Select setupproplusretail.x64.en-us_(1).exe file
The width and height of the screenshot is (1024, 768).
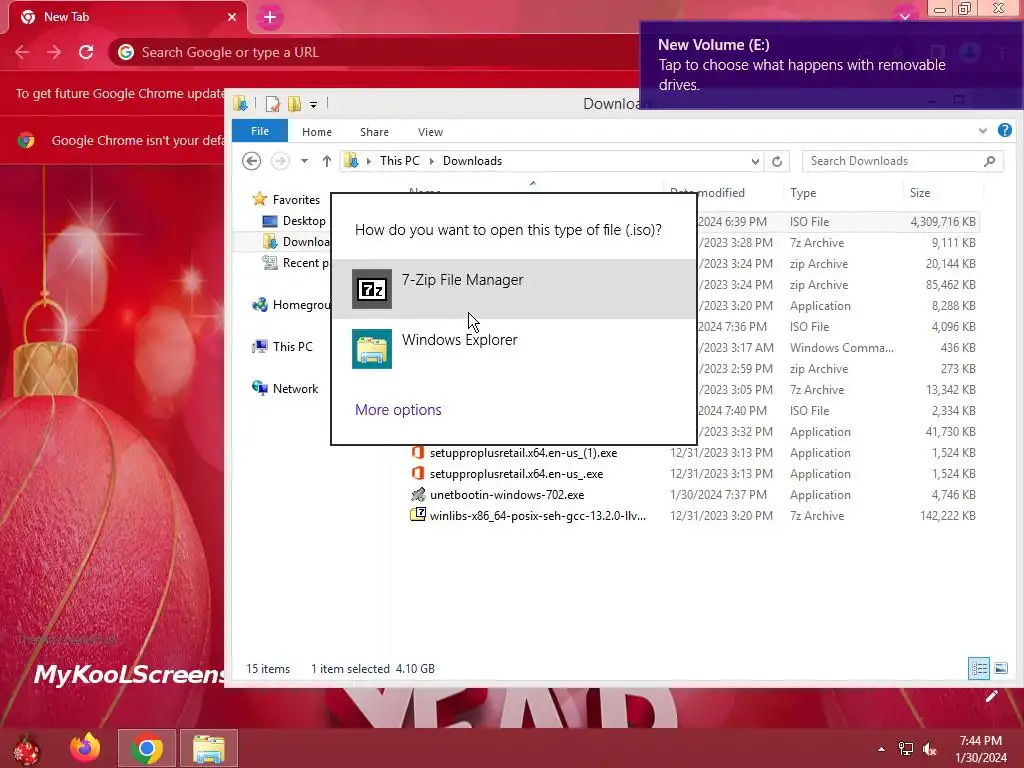[522, 453]
